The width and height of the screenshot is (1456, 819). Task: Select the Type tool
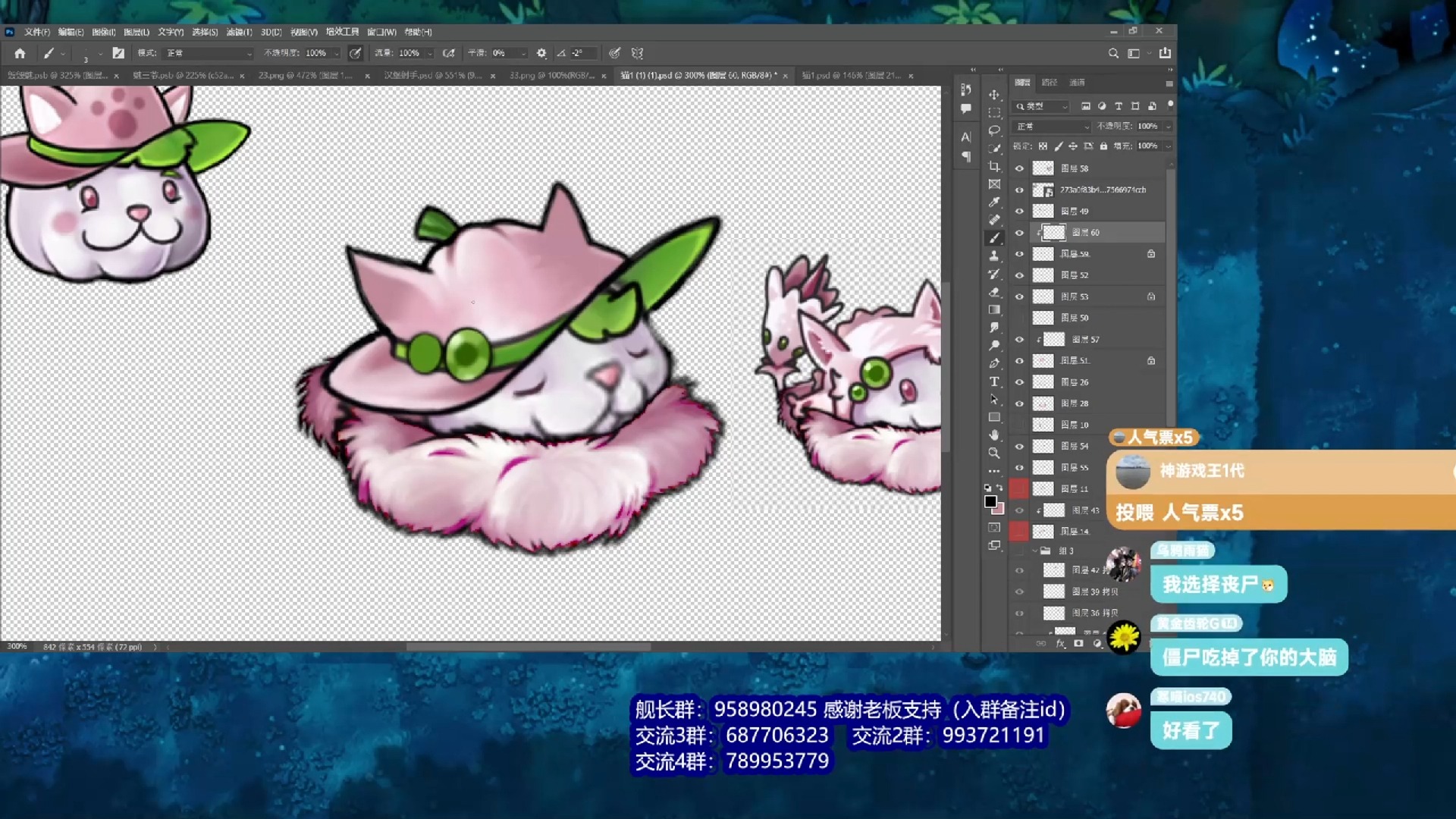pyautogui.click(x=994, y=381)
